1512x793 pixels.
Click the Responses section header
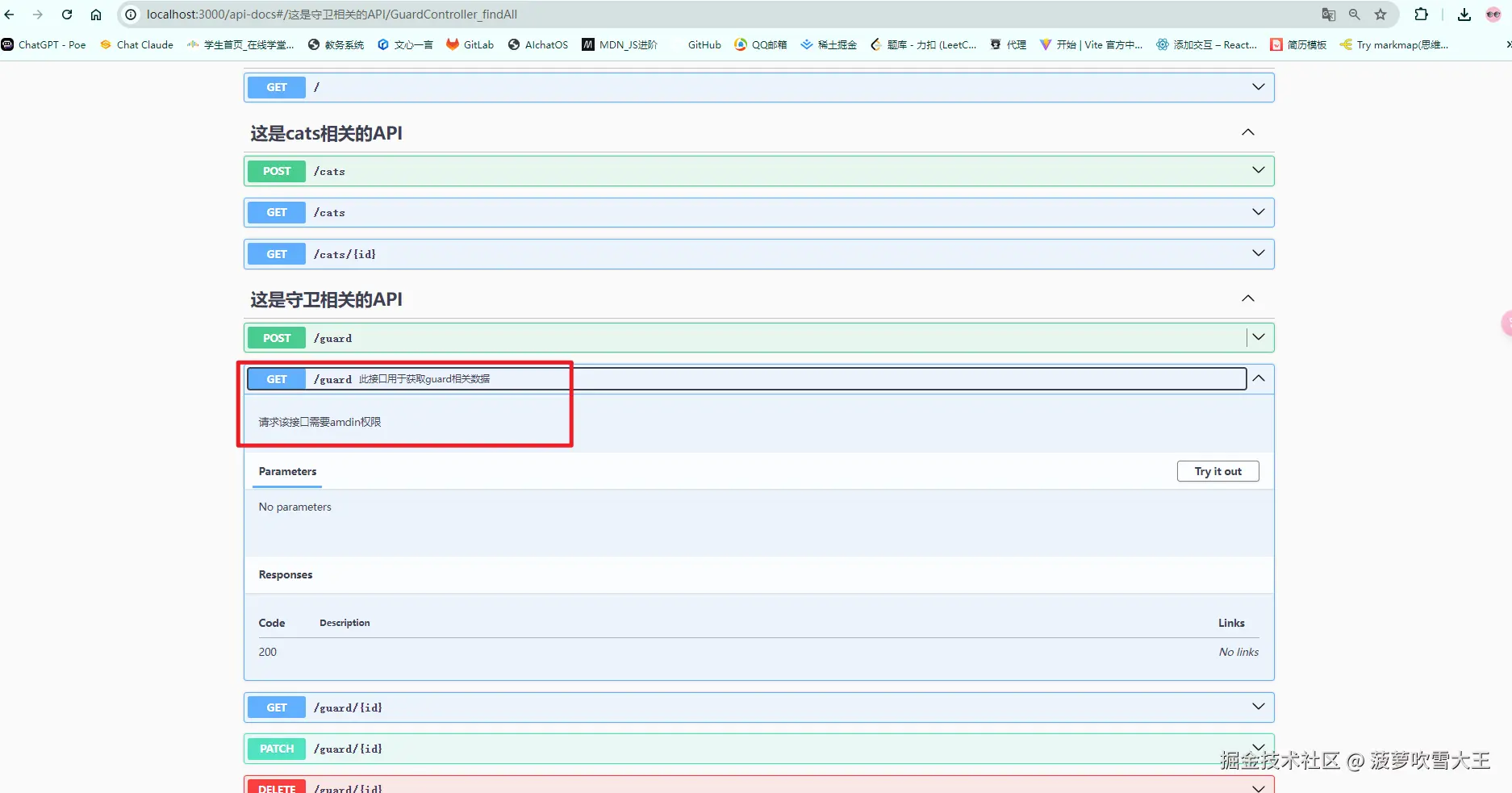(x=285, y=574)
